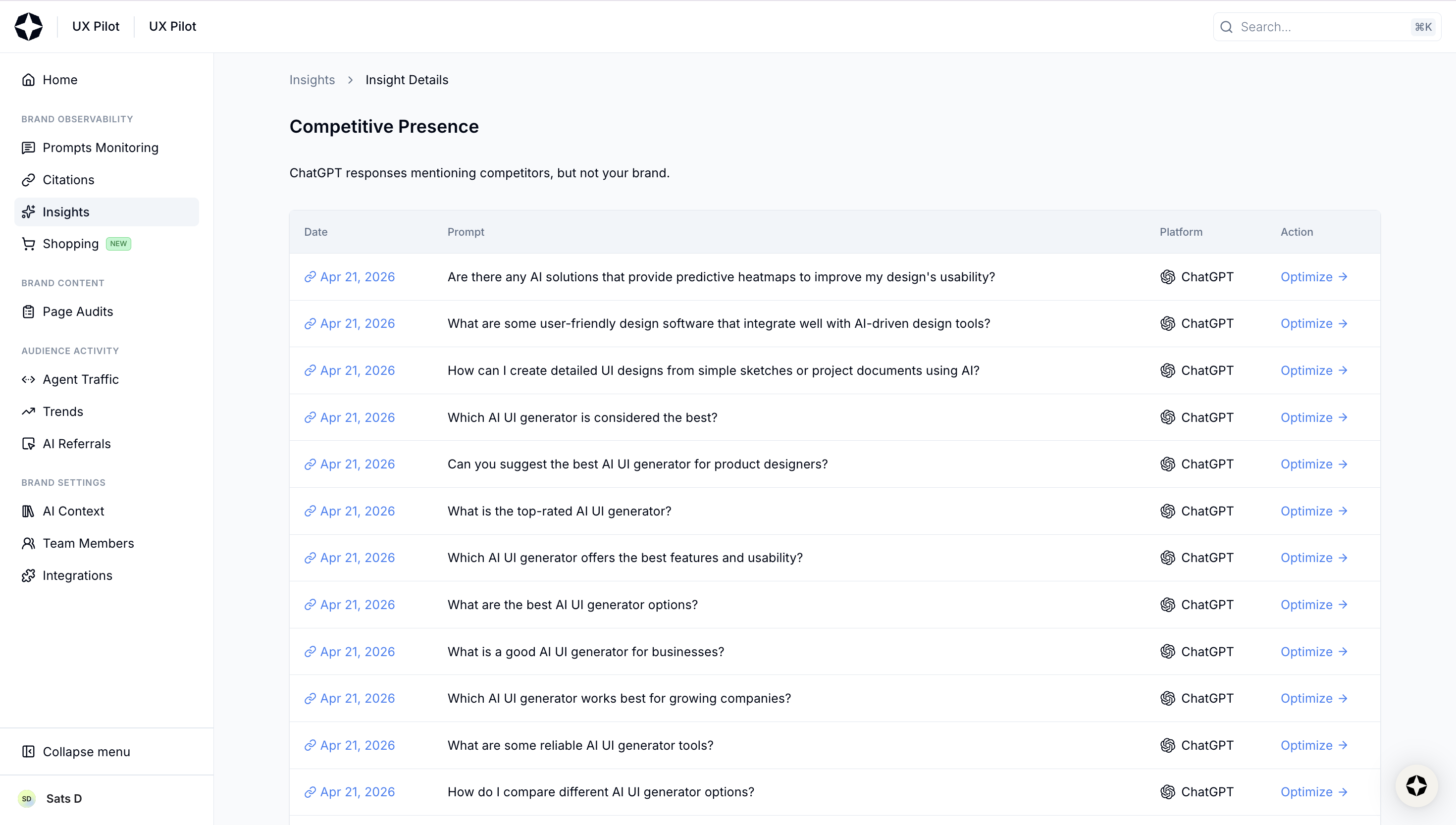Go to AI Referrals
The image size is (1456, 825).
pyautogui.click(x=76, y=444)
